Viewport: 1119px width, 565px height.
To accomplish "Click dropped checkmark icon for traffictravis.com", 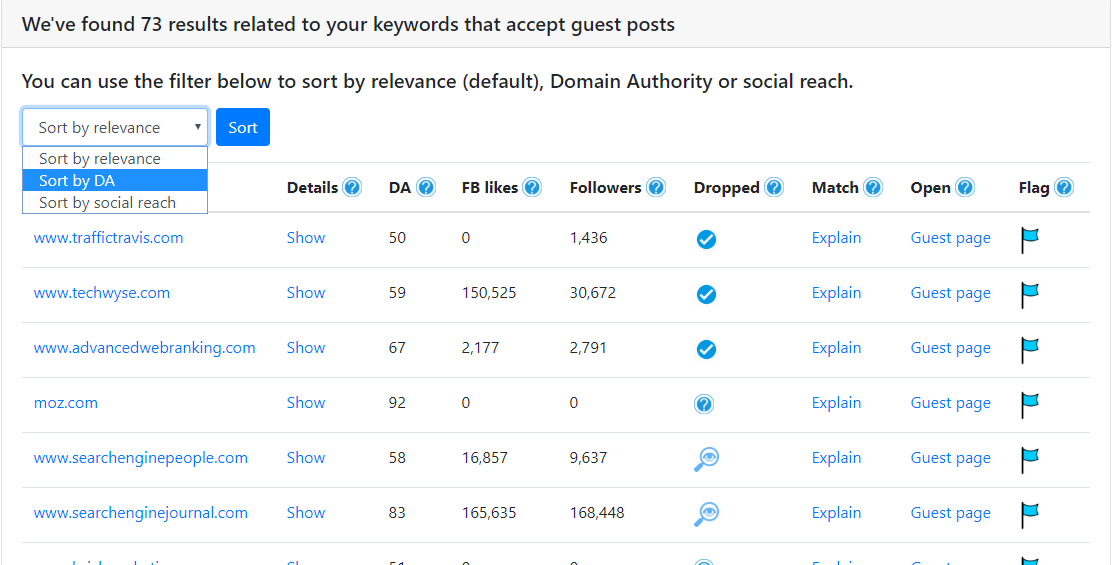I will click(x=707, y=240).
